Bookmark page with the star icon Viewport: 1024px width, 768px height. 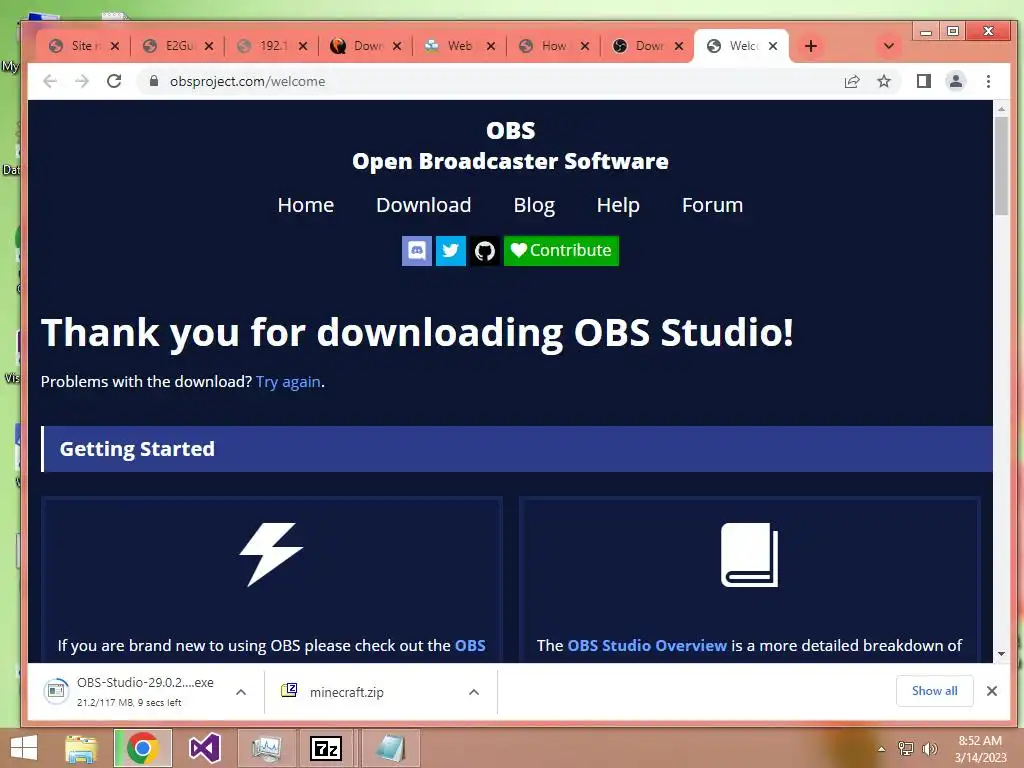click(x=884, y=82)
